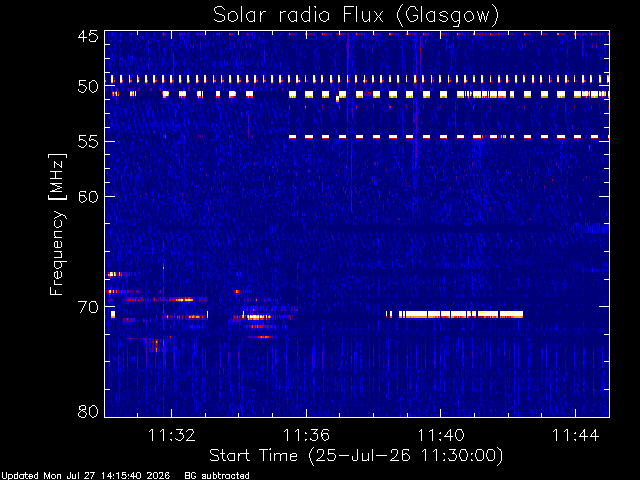Viewport: 640px width, 480px height.
Task: Click the Updated timestamp text at bottom
Action: pos(86,476)
